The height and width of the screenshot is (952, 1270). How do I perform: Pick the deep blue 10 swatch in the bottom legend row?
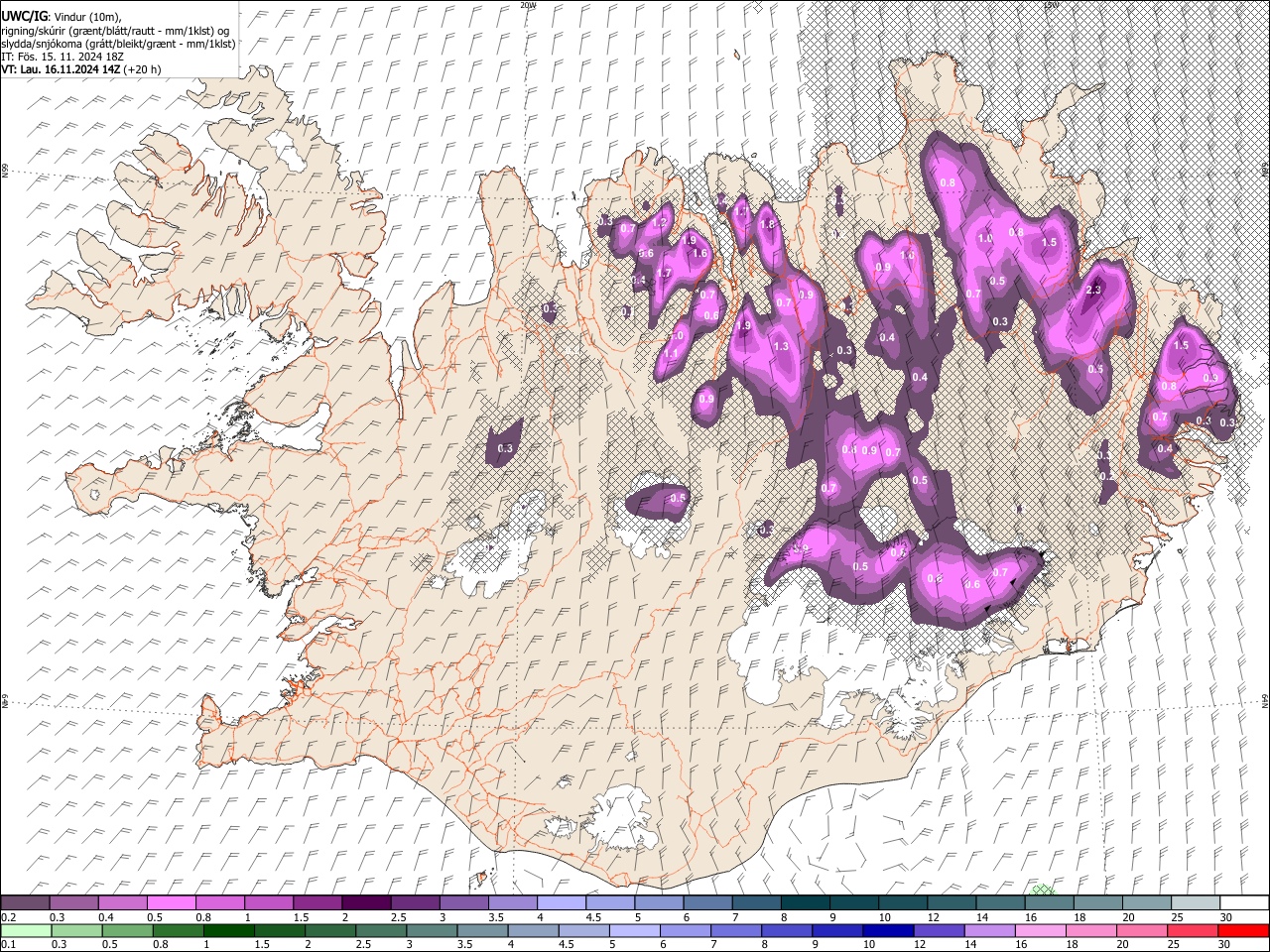(x=888, y=930)
